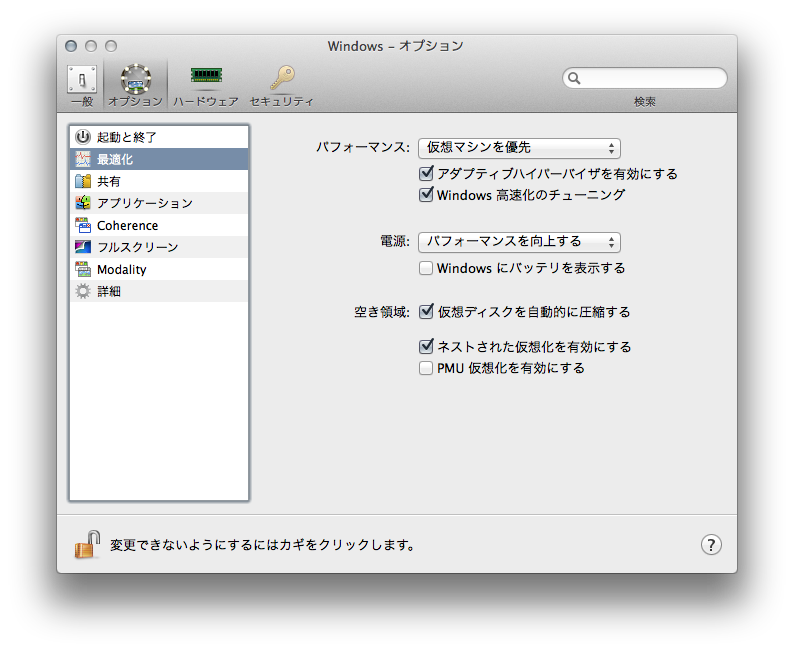Click inside the 検索 search field
Image resolution: width=794 pixels, height=652 pixels.
645,78
